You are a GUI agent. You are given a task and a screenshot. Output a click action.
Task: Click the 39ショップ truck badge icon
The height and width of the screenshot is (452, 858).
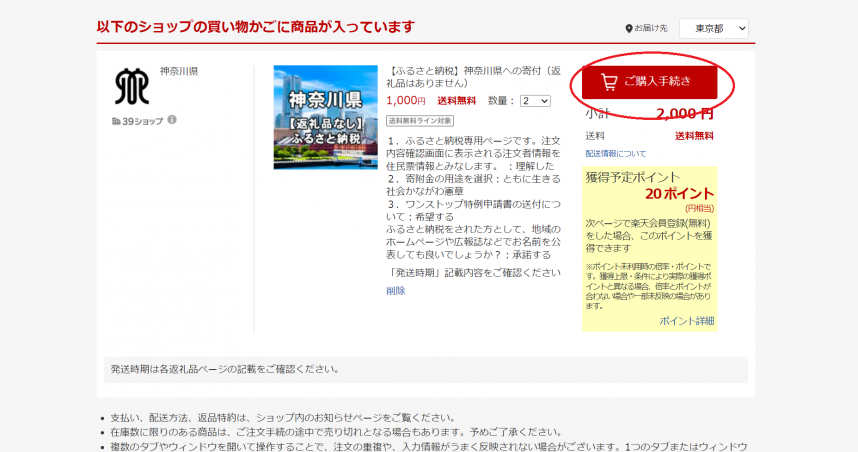pos(116,120)
